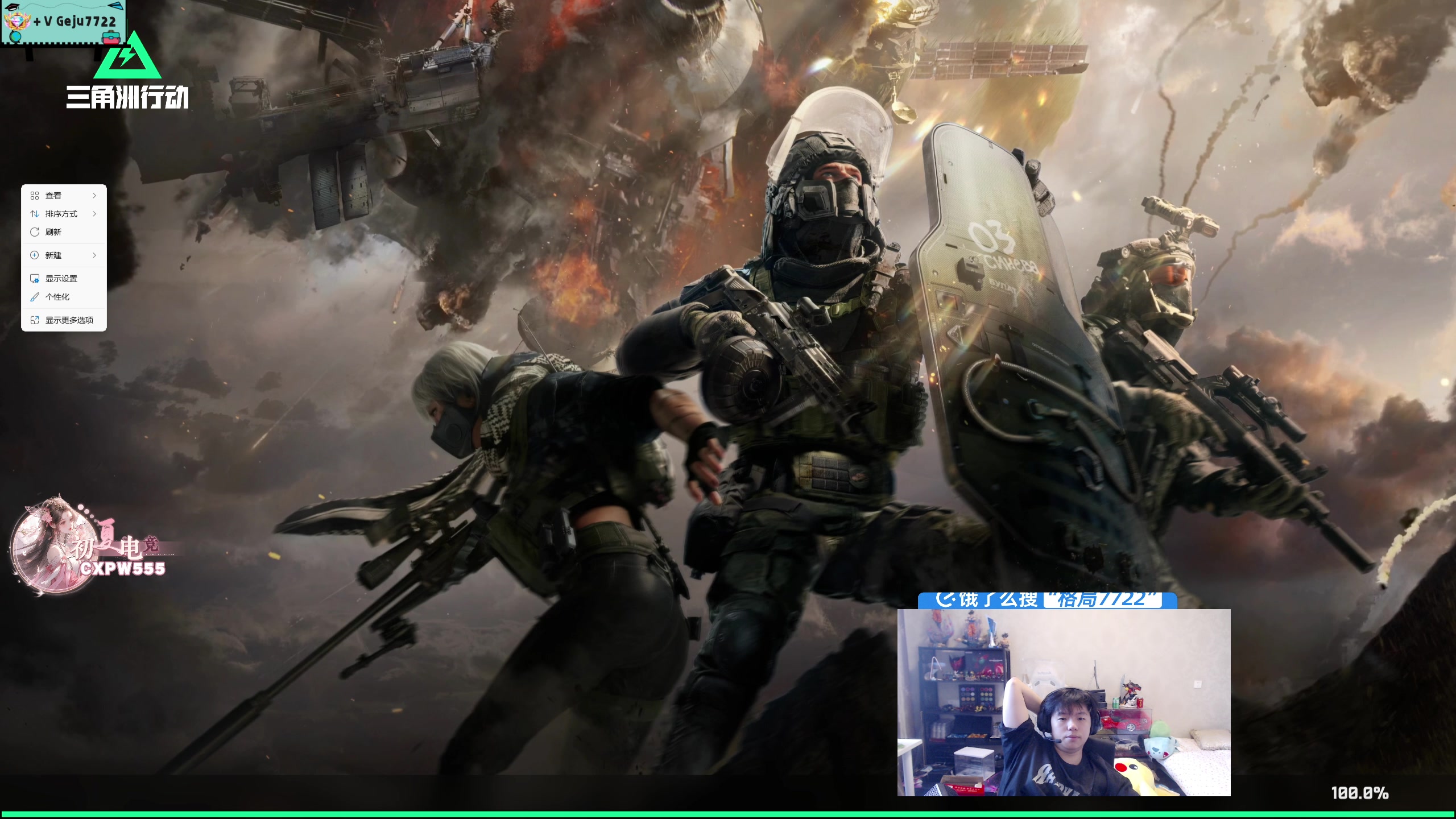This screenshot has height=819, width=1456.
Task: Open 显示设置 text label
Action: pos(61,279)
